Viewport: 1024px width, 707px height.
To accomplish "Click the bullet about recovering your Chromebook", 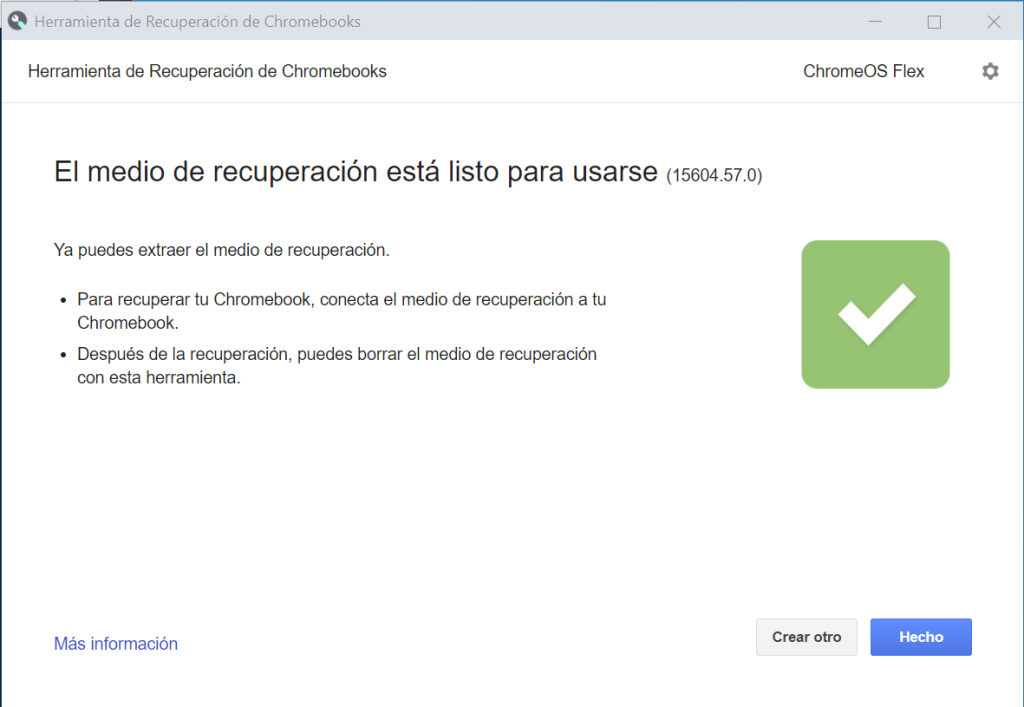I will pos(340,311).
